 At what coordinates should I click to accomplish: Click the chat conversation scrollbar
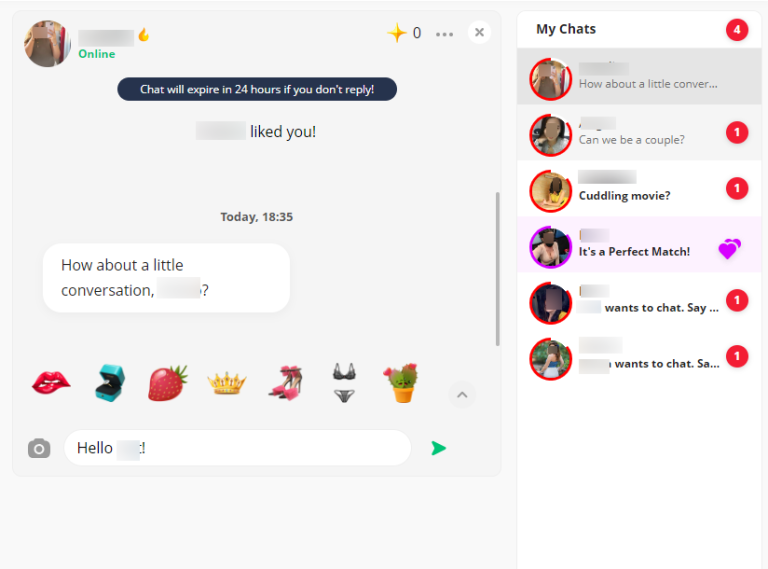point(498,269)
